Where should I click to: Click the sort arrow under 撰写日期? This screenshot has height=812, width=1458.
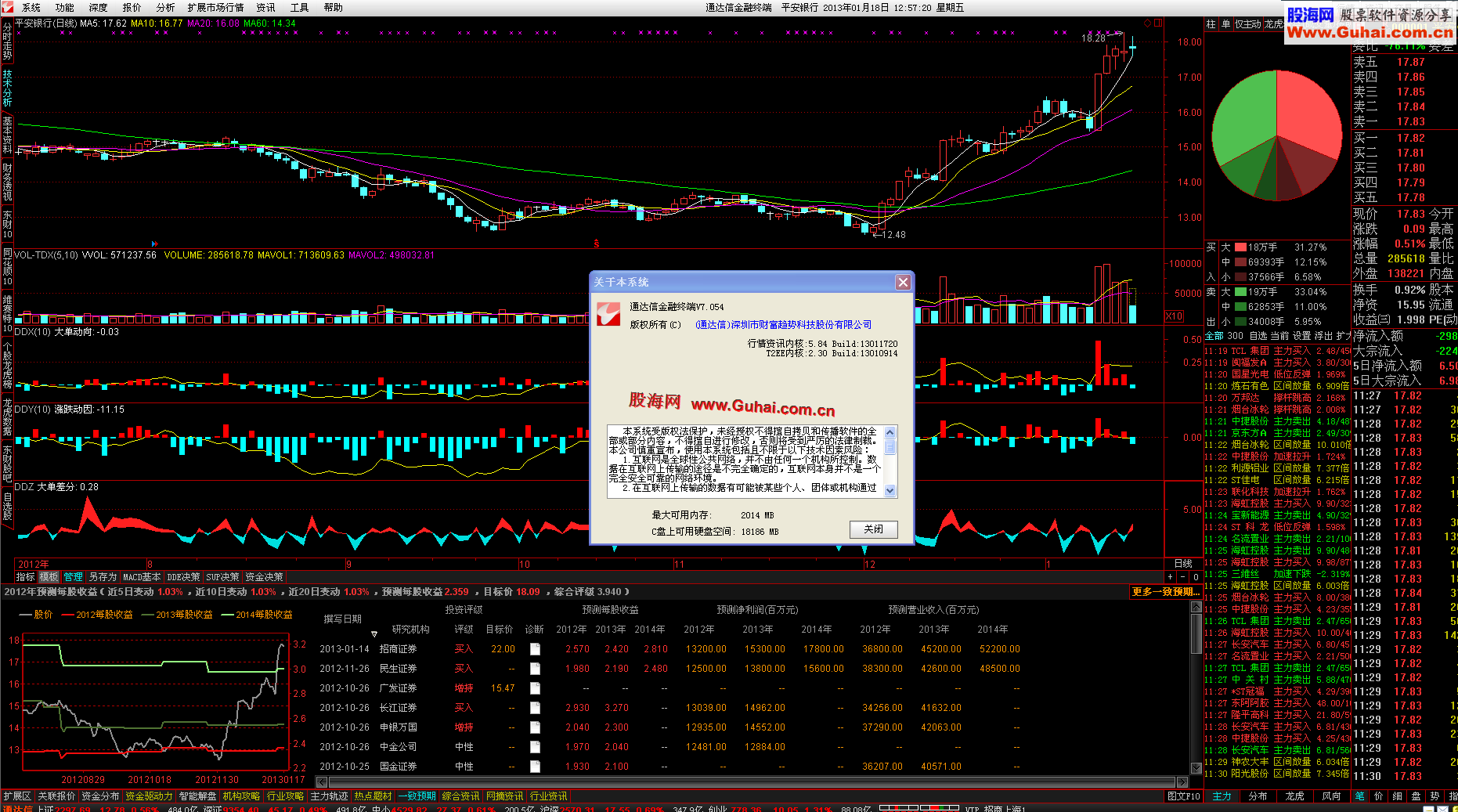point(374,634)
